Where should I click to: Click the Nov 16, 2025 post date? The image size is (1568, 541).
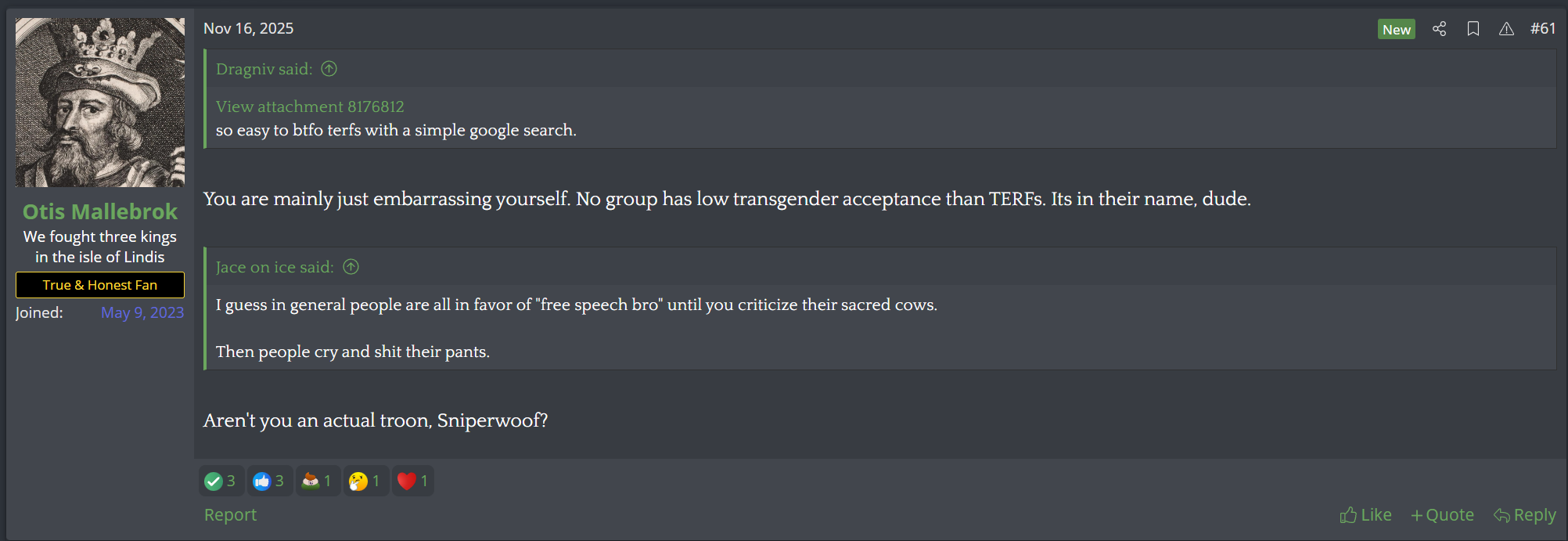point(248,28)
